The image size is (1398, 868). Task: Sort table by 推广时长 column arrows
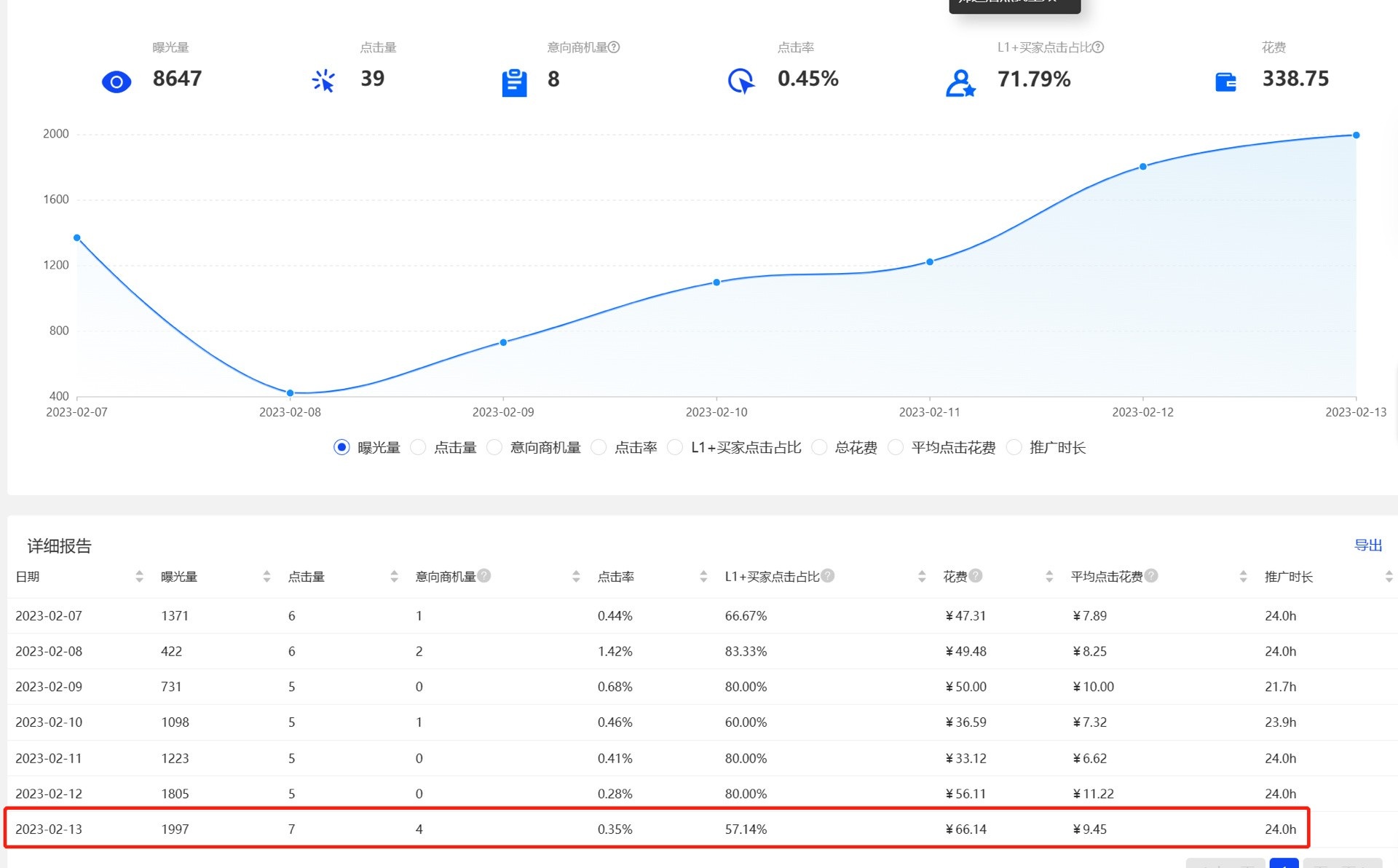[x=1389, y=577]
